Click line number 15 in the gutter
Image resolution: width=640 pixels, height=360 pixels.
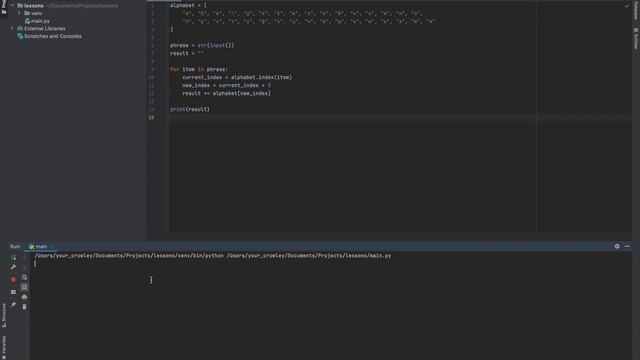(151, 118)
